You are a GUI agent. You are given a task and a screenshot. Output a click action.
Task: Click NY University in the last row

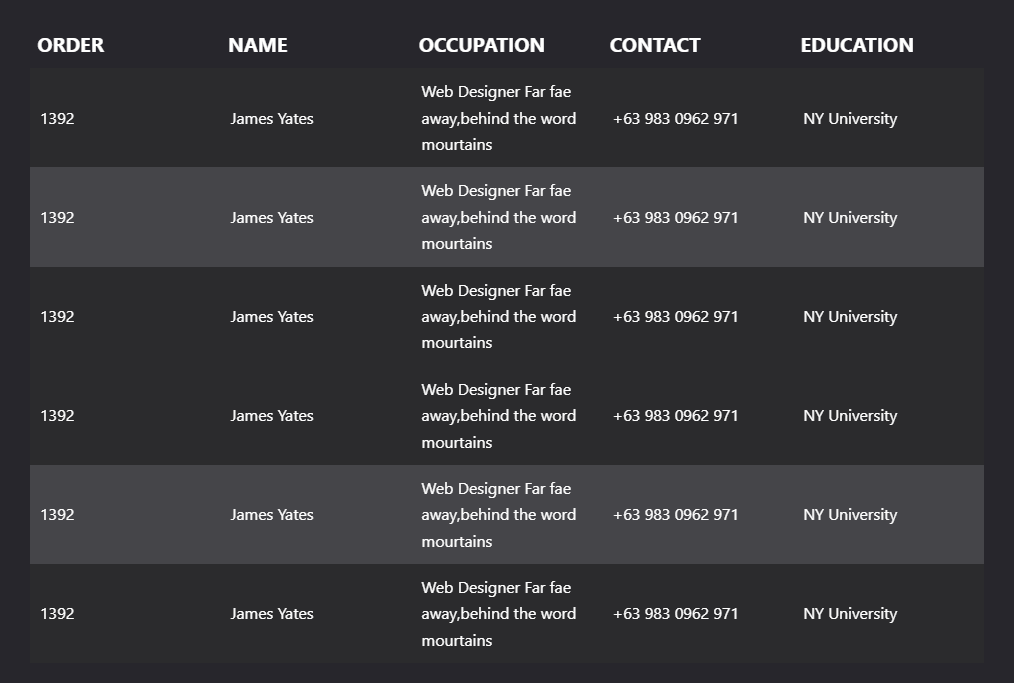tap(849, 613)
